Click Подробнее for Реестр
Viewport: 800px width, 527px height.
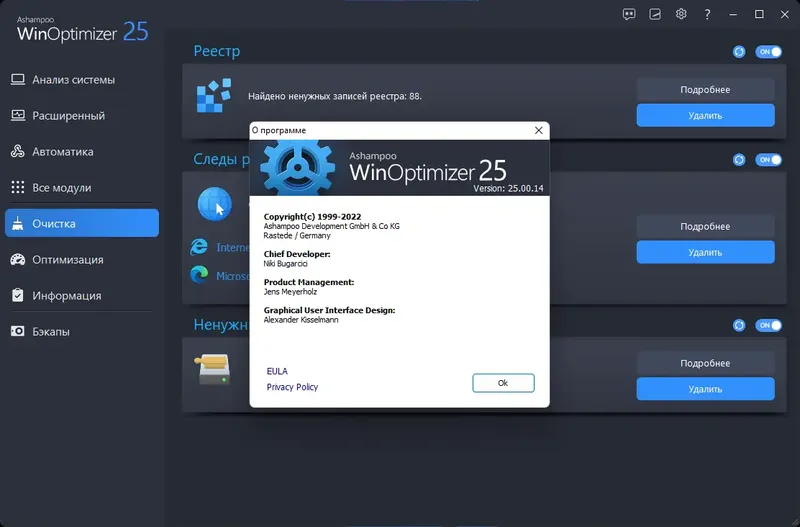click(x=705, y=89)
